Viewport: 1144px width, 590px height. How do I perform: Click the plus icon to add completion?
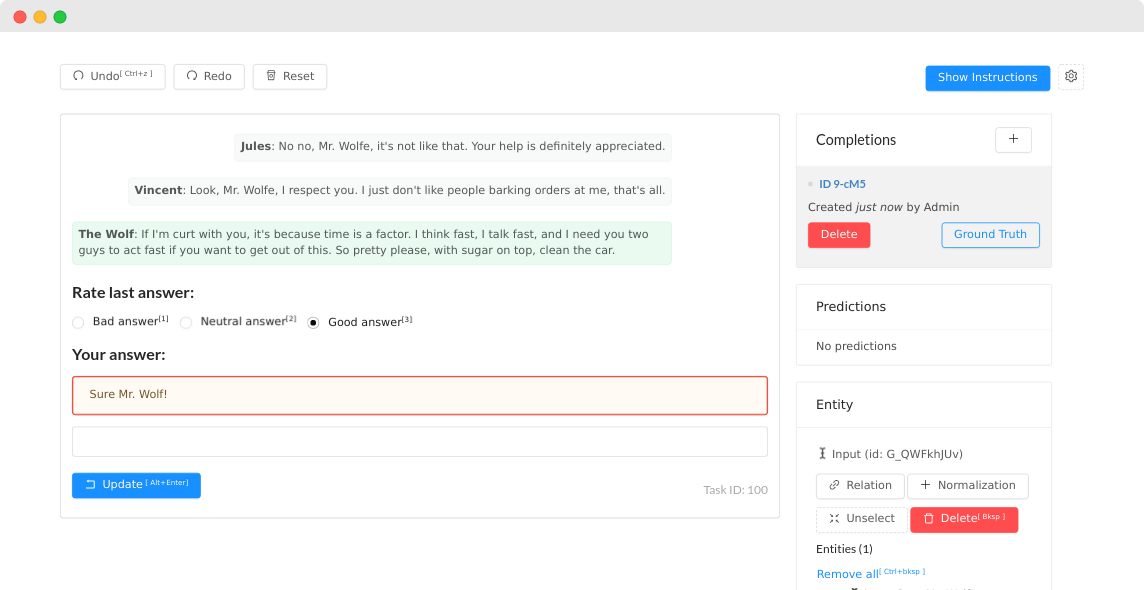coord(1013,140)
